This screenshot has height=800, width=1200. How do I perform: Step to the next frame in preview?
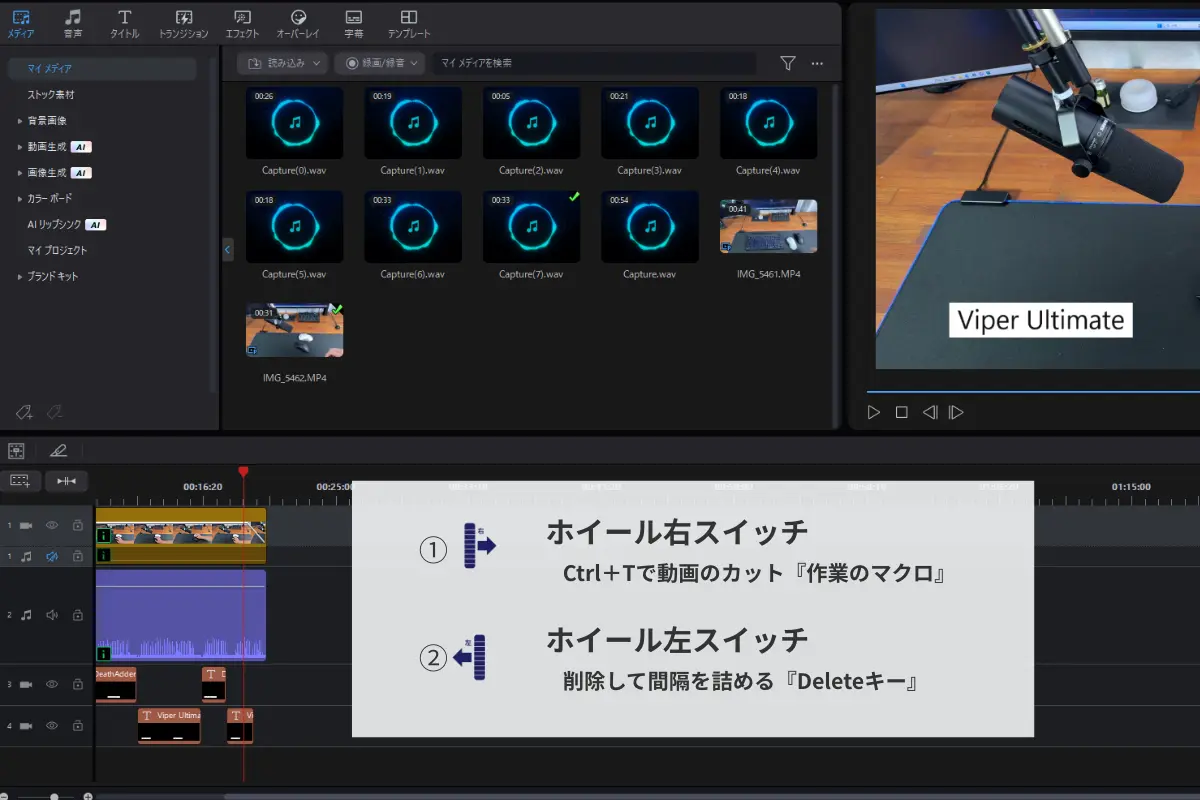tap(956, 412)
